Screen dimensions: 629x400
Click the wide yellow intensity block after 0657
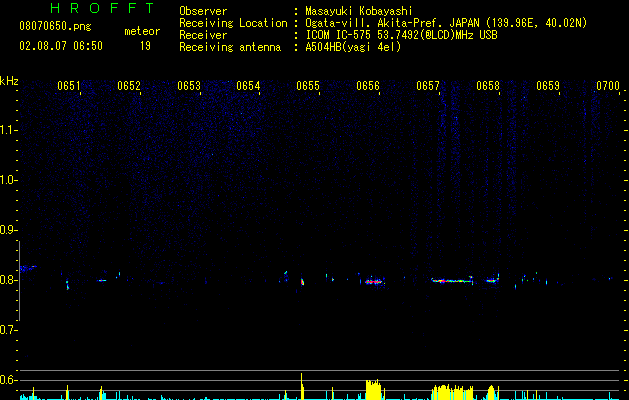click(452, 392)
